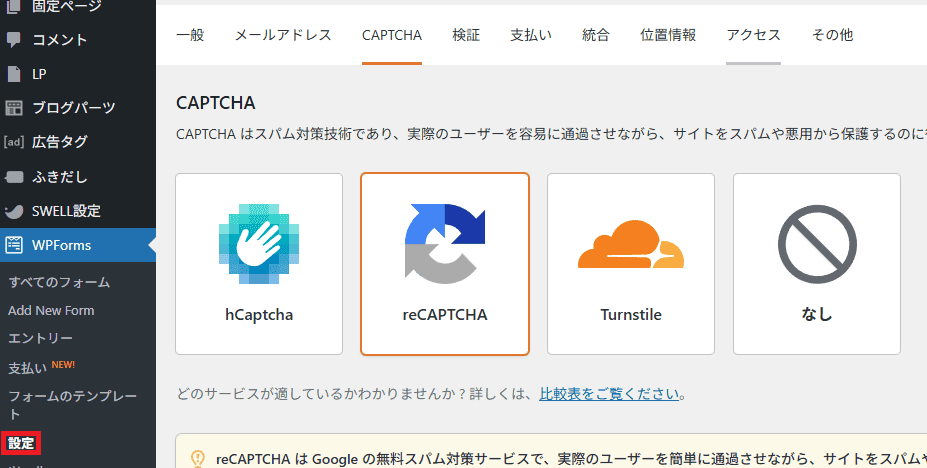927x468 pixels.
Task: Open the 固定ページ menu label
Action: click(67, 6)
